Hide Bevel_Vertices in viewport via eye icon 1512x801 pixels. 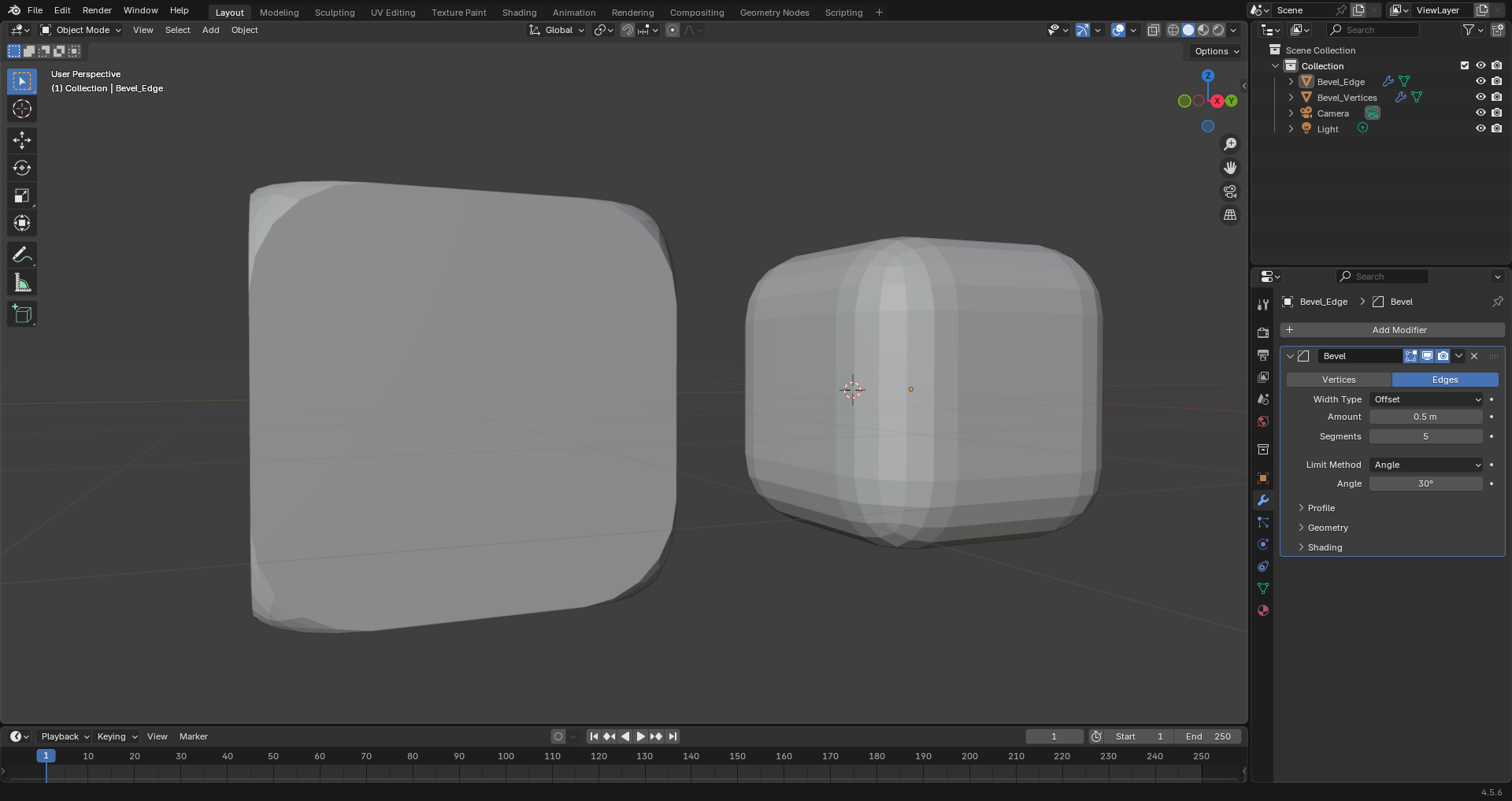[1480, 97]
